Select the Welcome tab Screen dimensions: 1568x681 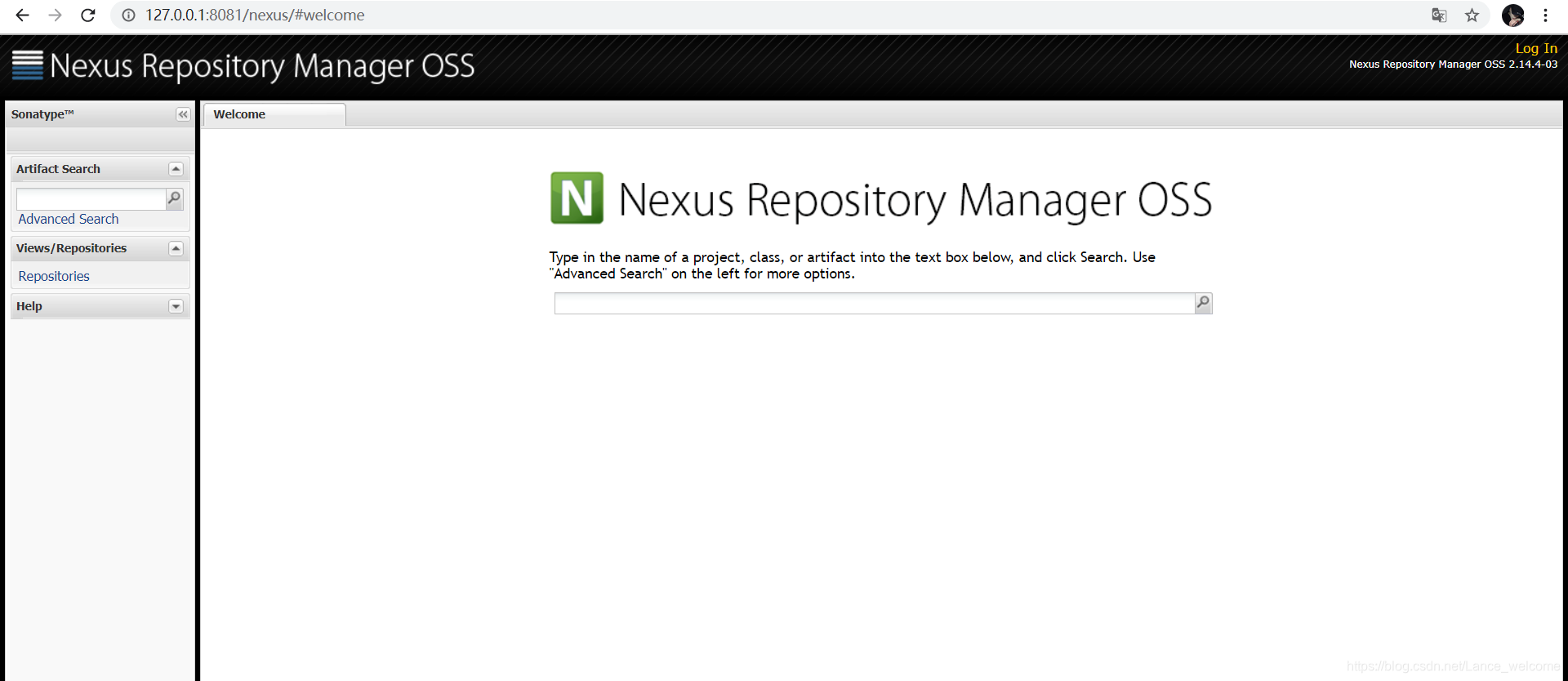274,114
